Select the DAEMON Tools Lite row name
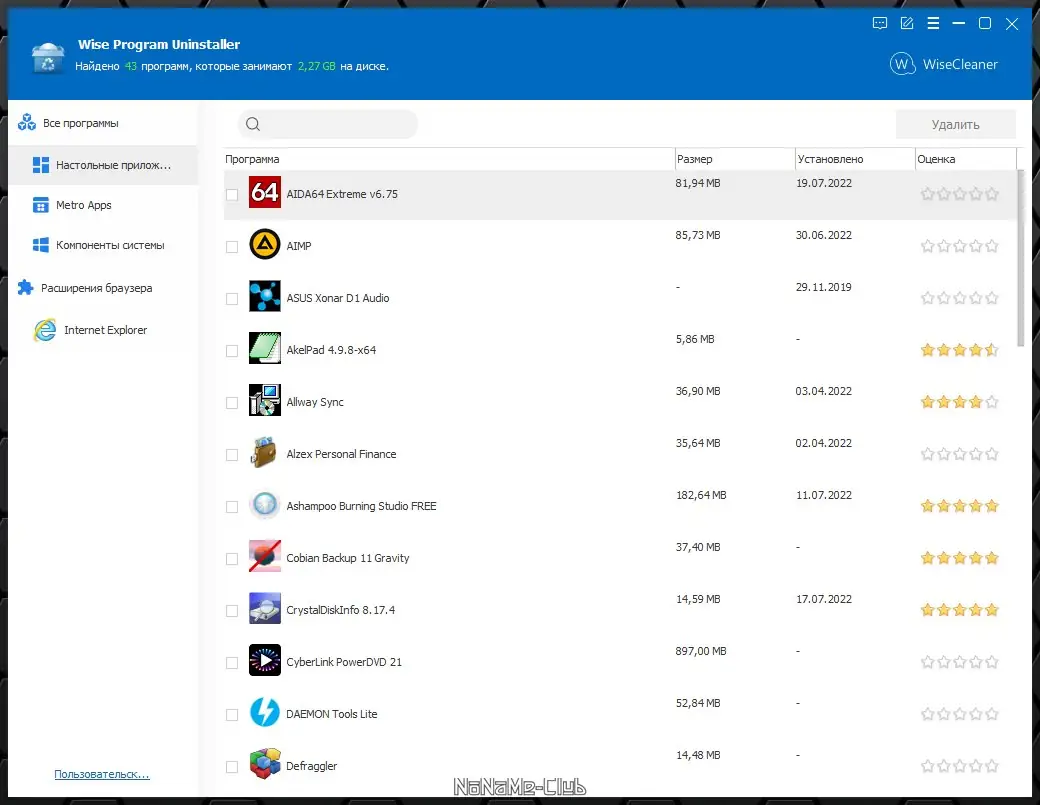Screen dimensions: 1040x805 click(x=332, y=714)
